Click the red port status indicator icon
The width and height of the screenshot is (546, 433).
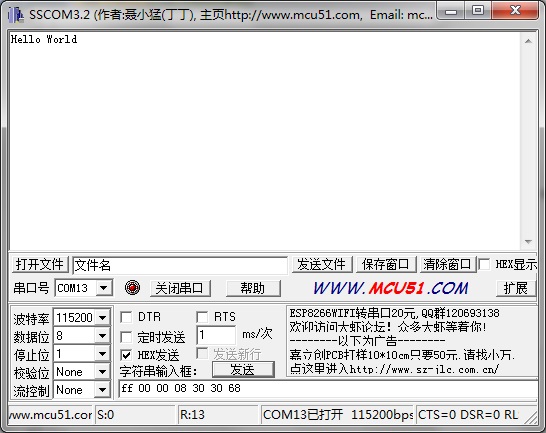click(132, 288)
